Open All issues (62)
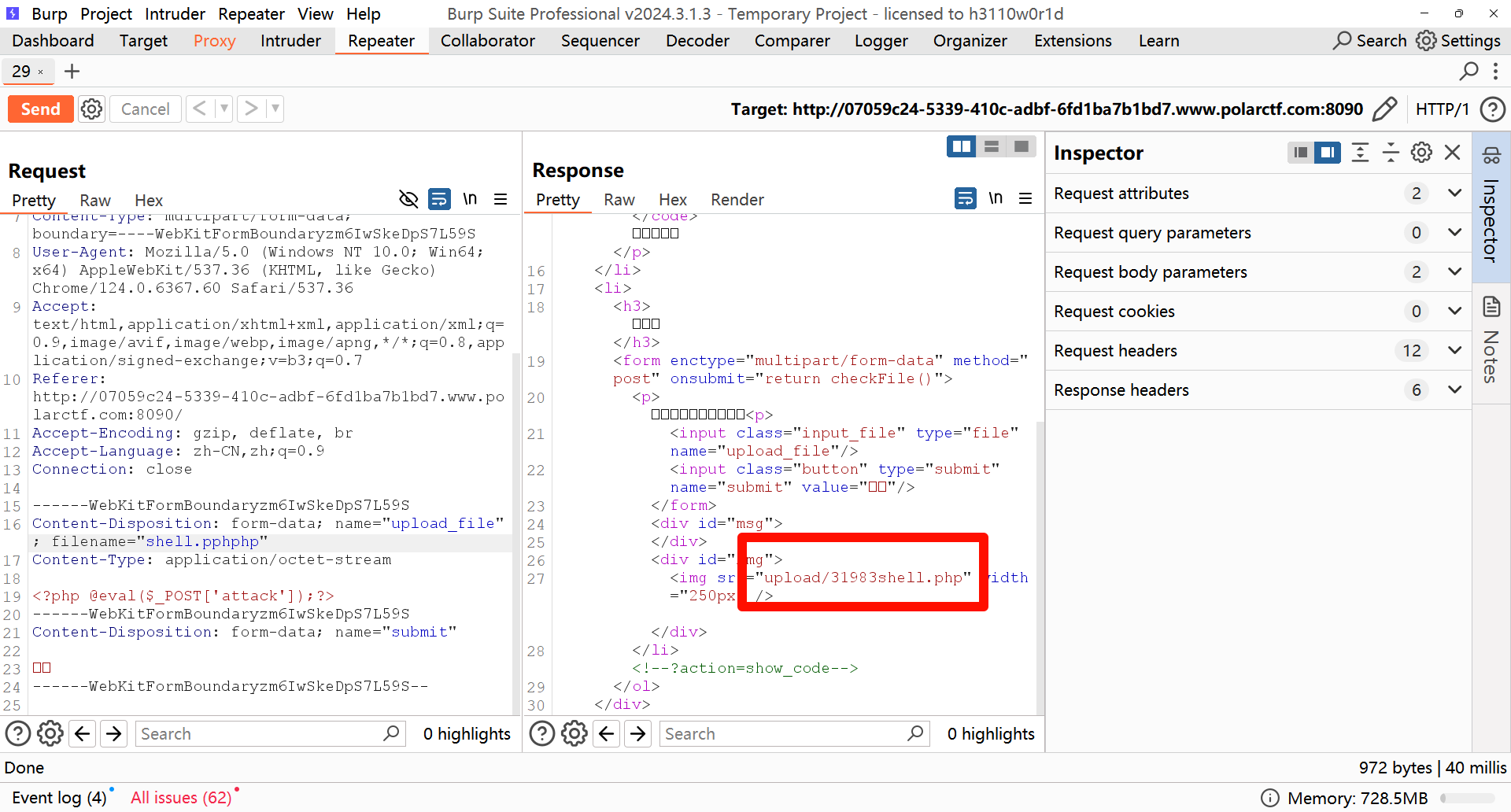 [181, 798]
